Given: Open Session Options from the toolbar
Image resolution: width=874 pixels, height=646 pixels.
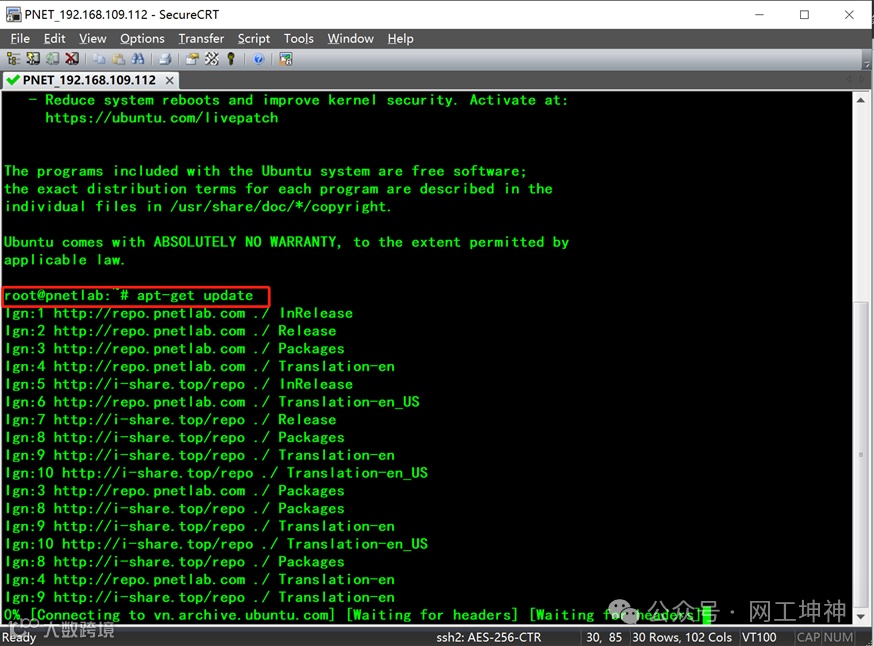Looking at the screenshot, I should tap(192, 59).
